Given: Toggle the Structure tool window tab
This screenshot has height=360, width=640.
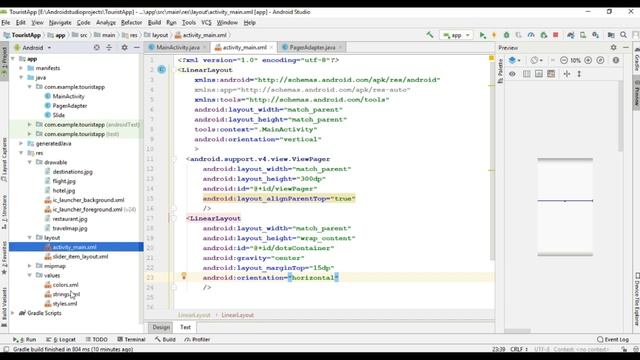Looking at the screenshot, I should click(x=4, y=212).
